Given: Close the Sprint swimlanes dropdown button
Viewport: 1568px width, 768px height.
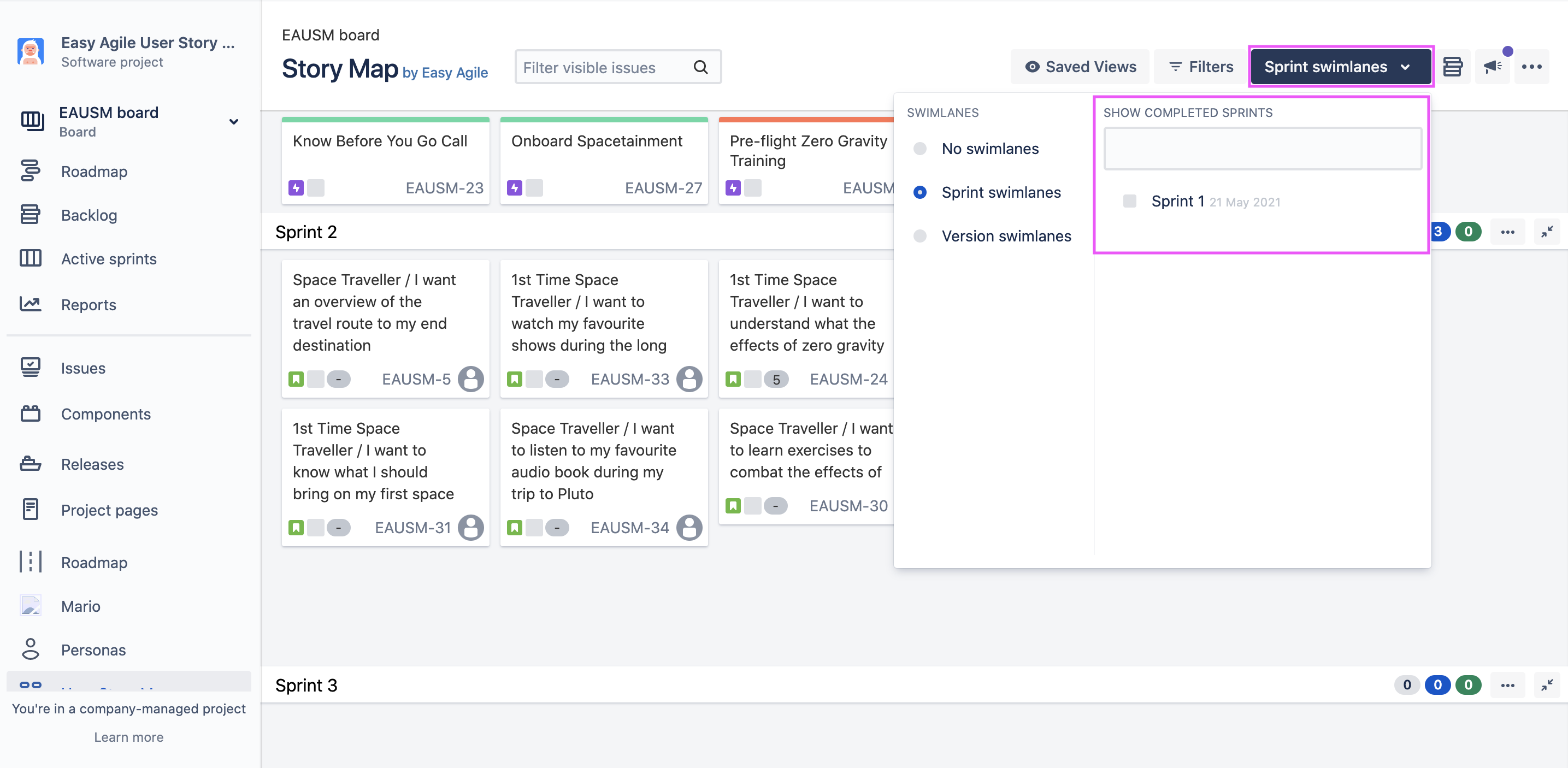Looking at the screenshot, I should (x=1340, y=67).
